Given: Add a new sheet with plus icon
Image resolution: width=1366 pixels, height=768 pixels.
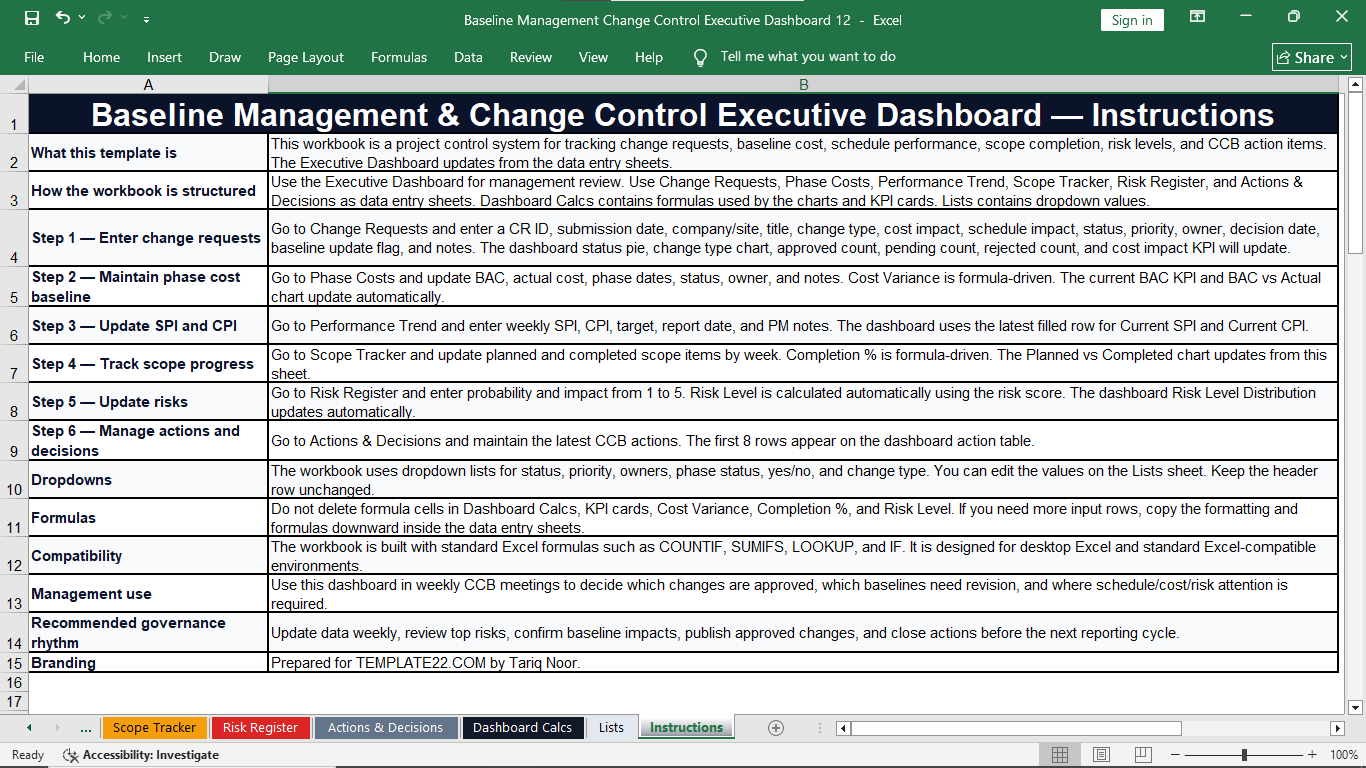Looking at the screenshot, I should click(x=775, y=728).
